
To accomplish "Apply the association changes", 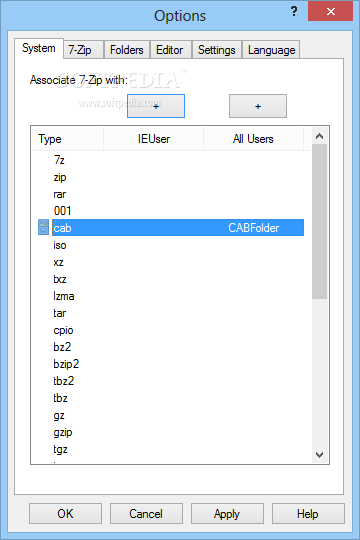I will pos(227,513).
